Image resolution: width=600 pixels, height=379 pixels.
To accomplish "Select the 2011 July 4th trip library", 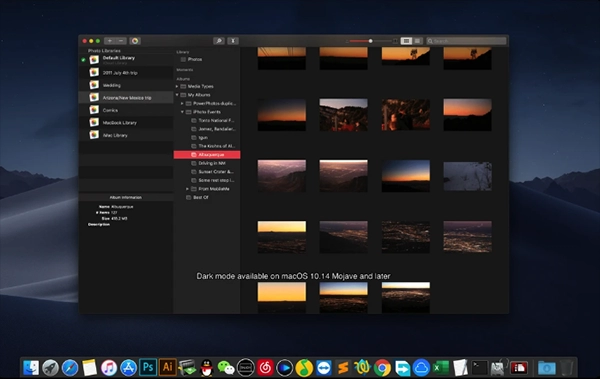I will point(126,72).
